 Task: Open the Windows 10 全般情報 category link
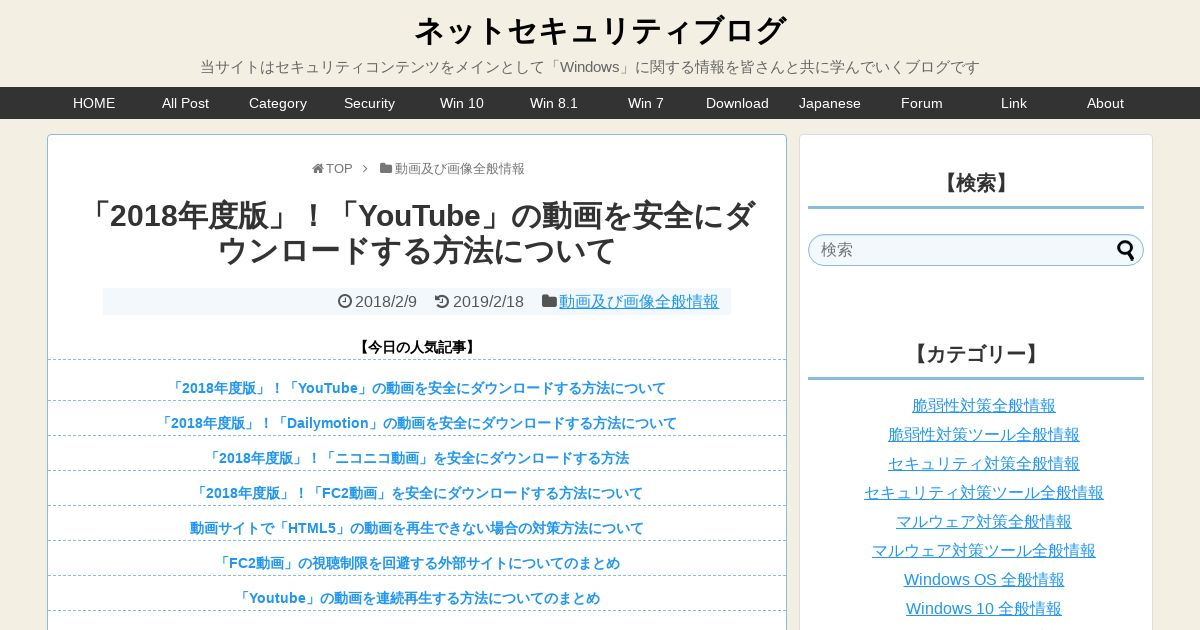point(984,609)
